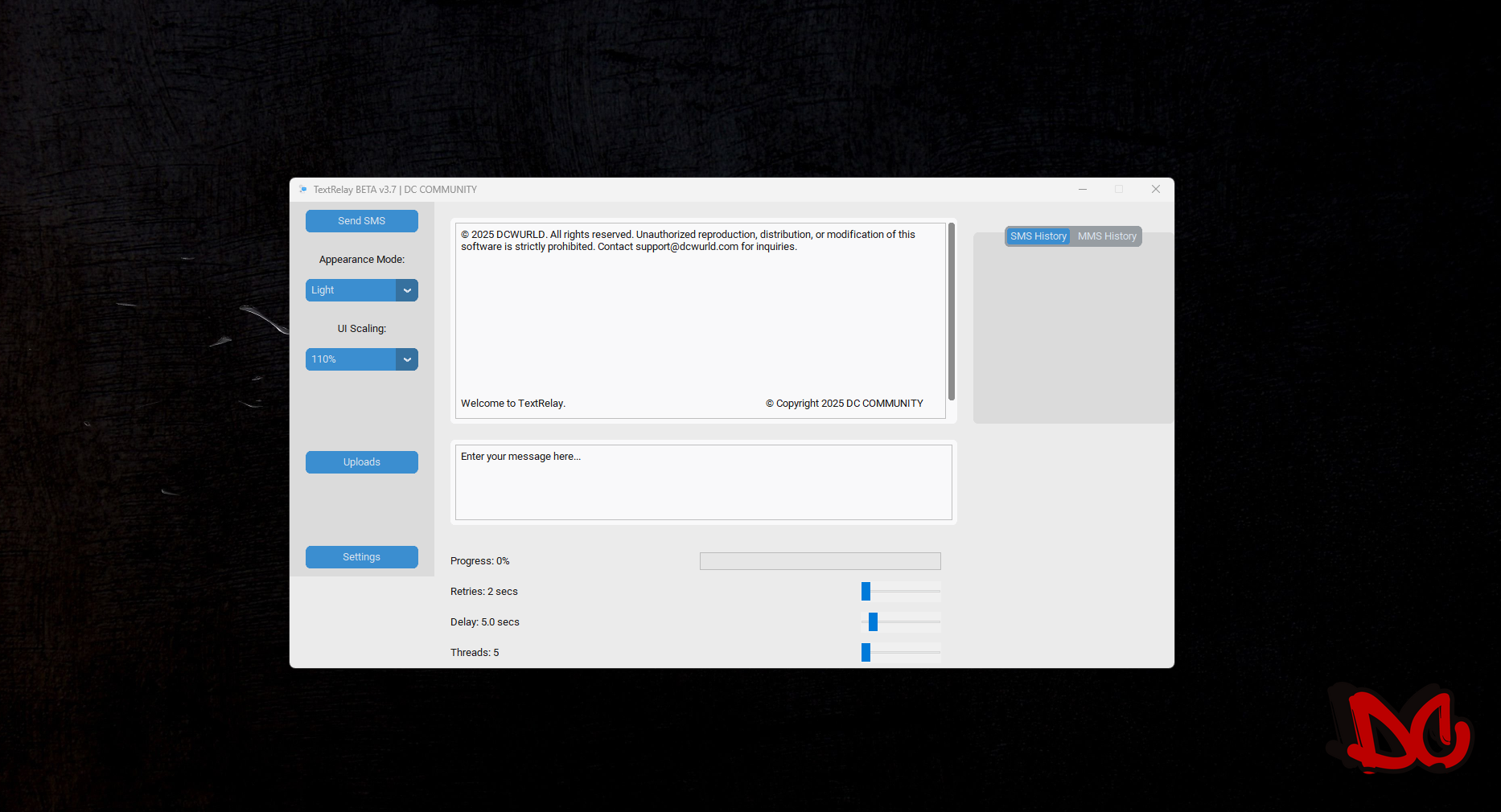The height and width of the screenshot is (812, 1501).
Task: Click the Retries slider handle
Action: [866, 592]
